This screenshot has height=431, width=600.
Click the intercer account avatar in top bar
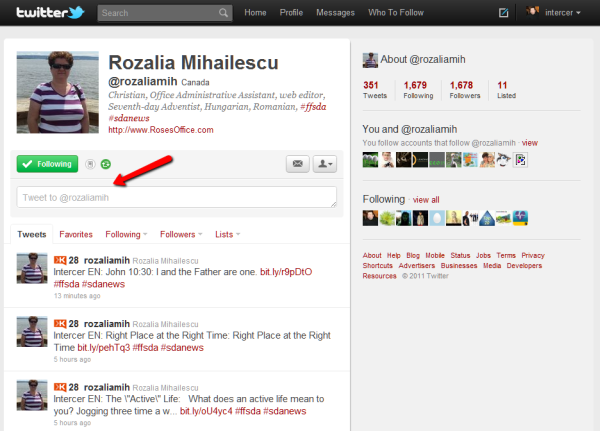point(532,12)
